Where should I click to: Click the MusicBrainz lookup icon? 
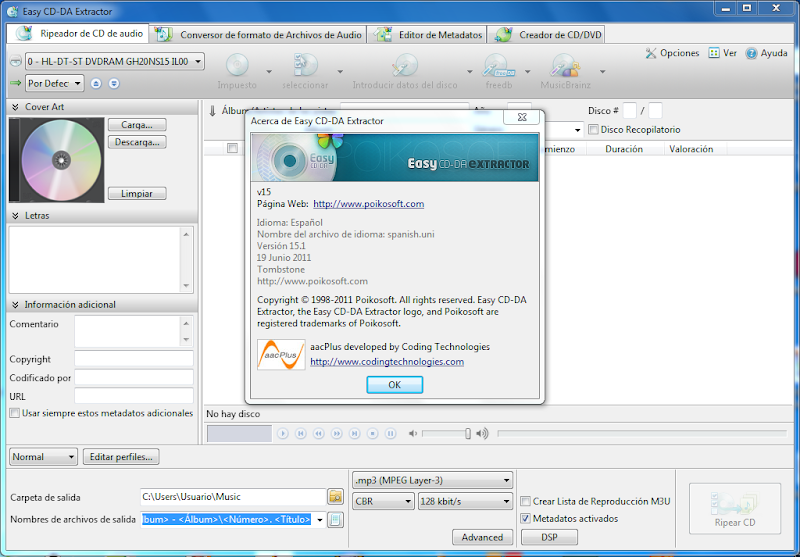click(565, 65)
